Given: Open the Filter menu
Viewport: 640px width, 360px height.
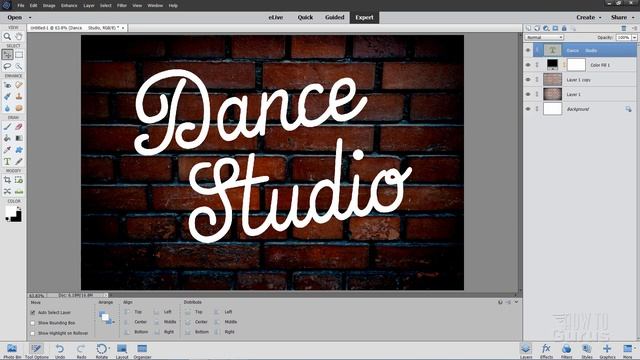Looking at the screenshot, I should pos(122,6).
